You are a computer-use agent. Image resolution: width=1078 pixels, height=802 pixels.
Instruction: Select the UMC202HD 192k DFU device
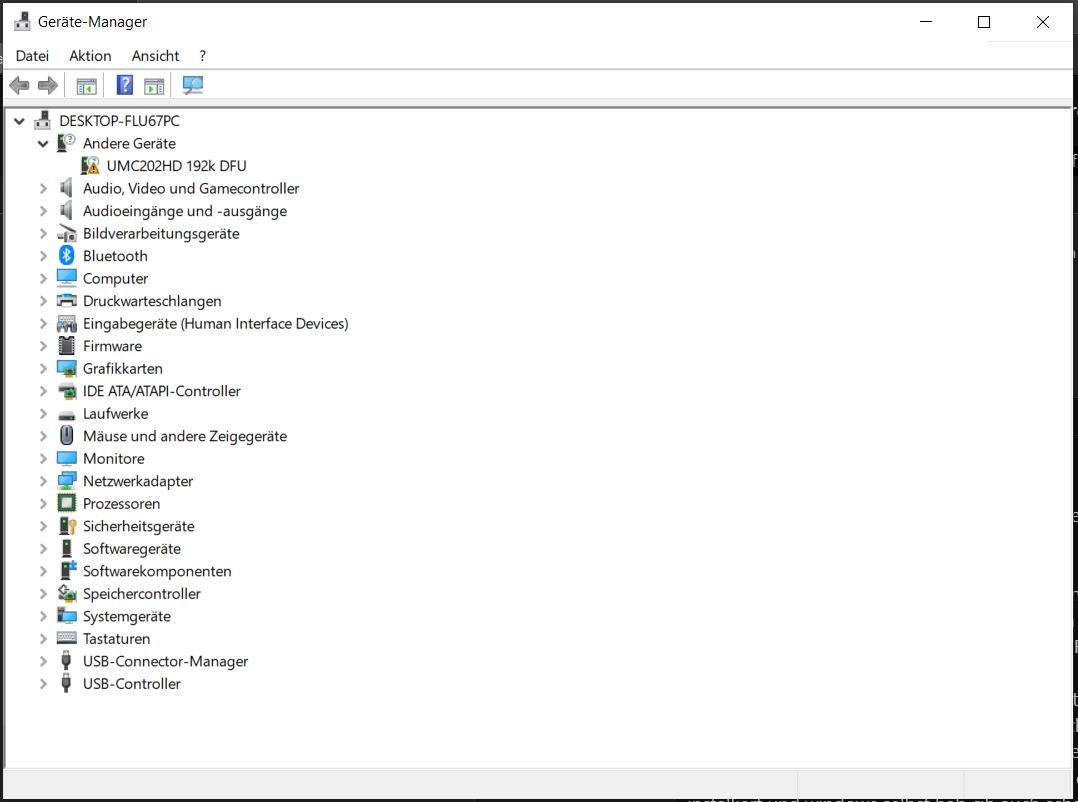point(176,166)
